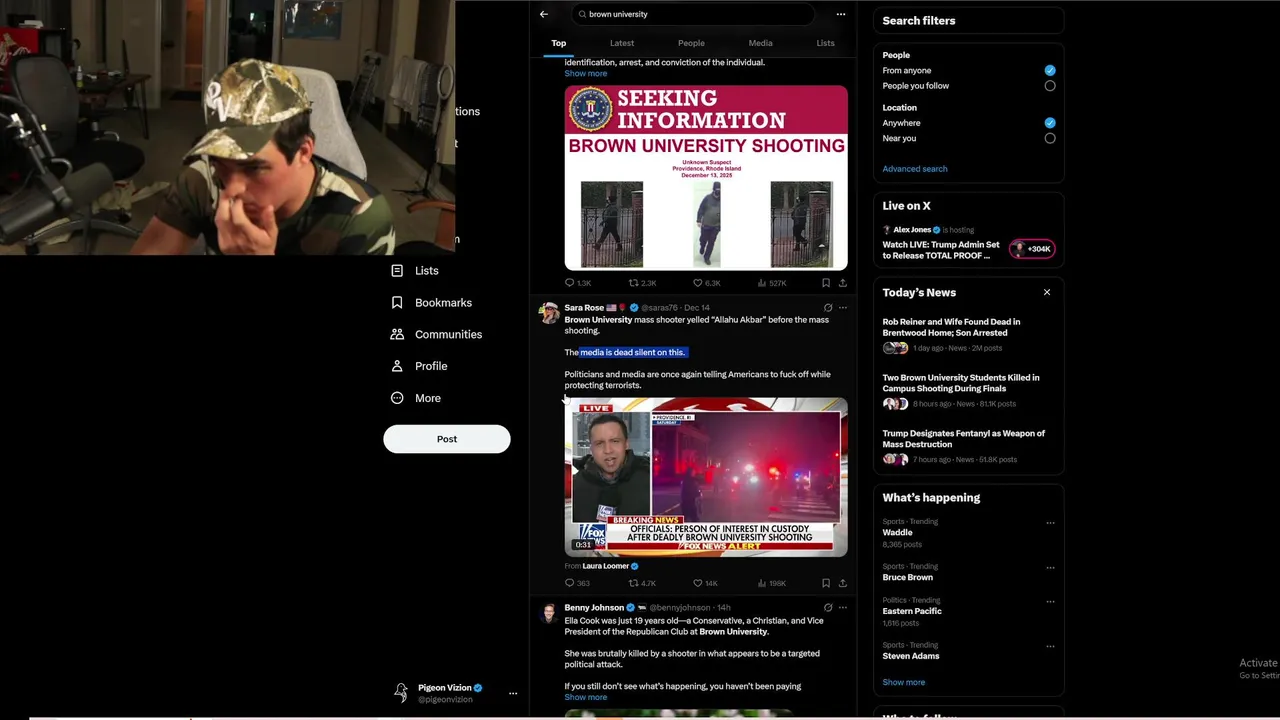The height and width of the screenshot is (720, 1280).
Task: Open Communities in the left sidebar
Action: pyautogui.click(x=436, y=335)
